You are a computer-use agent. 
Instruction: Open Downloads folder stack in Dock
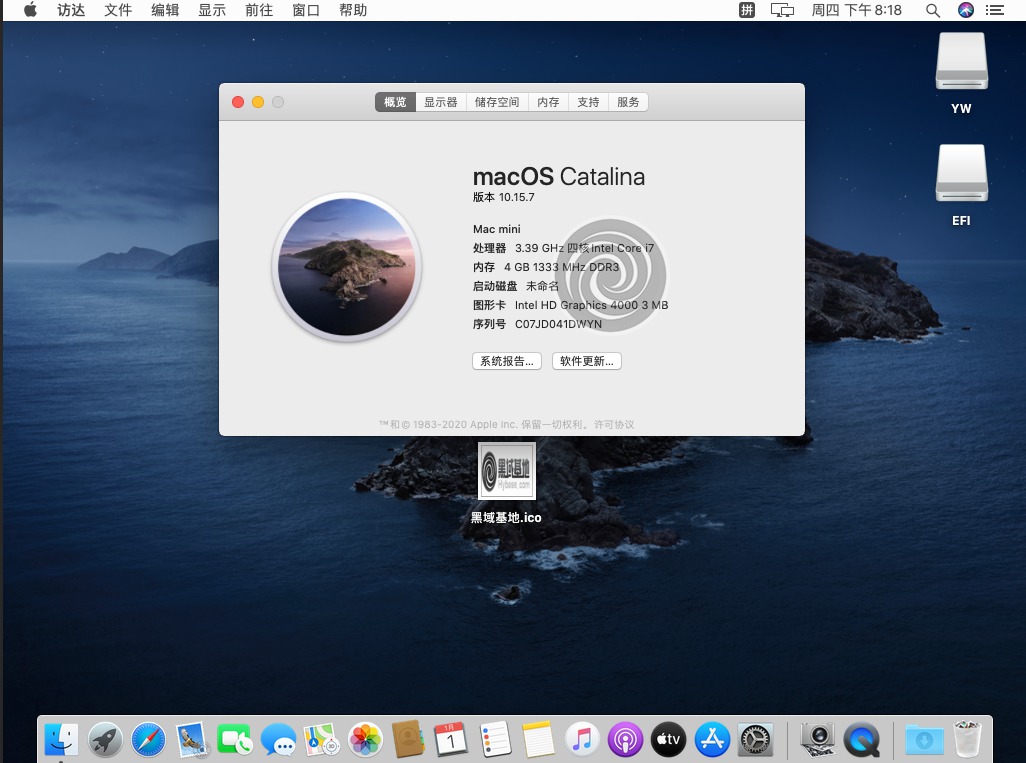click(x=924, y=740)
